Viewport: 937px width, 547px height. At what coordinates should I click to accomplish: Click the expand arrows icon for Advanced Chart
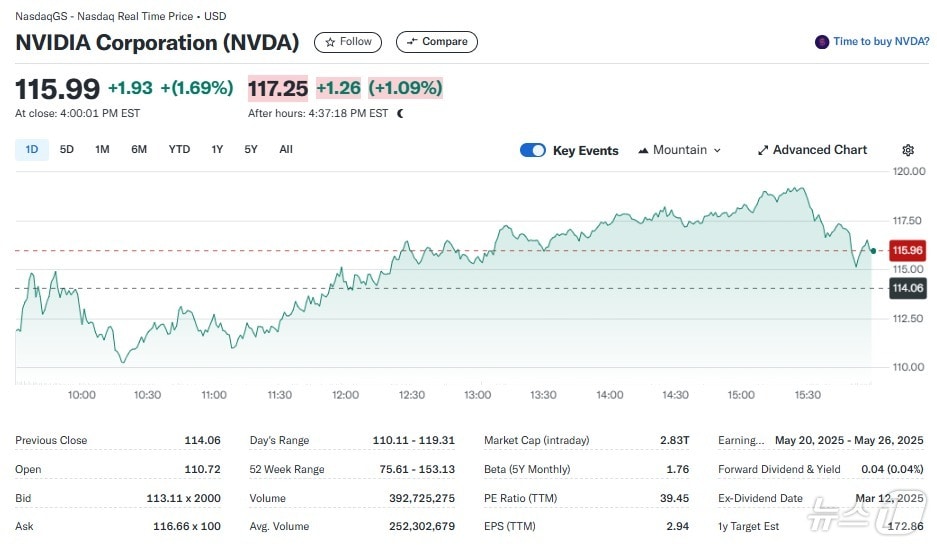pos(763,150)
